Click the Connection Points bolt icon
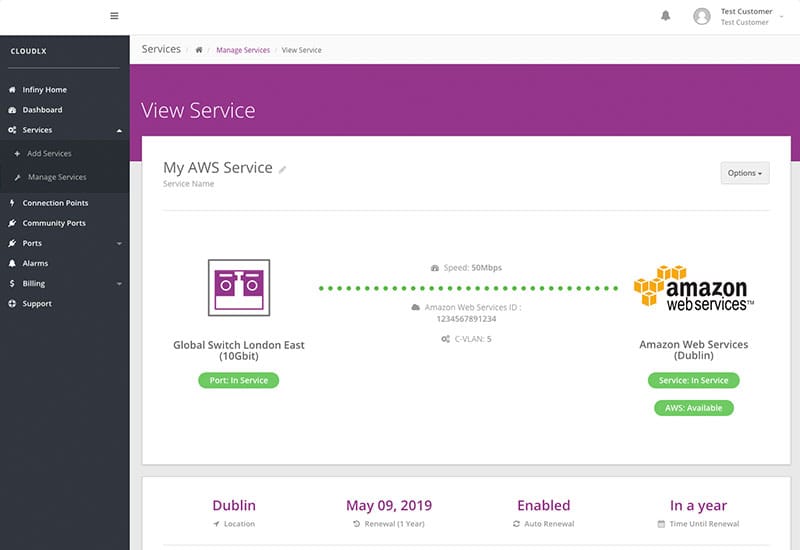Image resolution: width=800 pixels, height=550 pixels. [12, 203]
